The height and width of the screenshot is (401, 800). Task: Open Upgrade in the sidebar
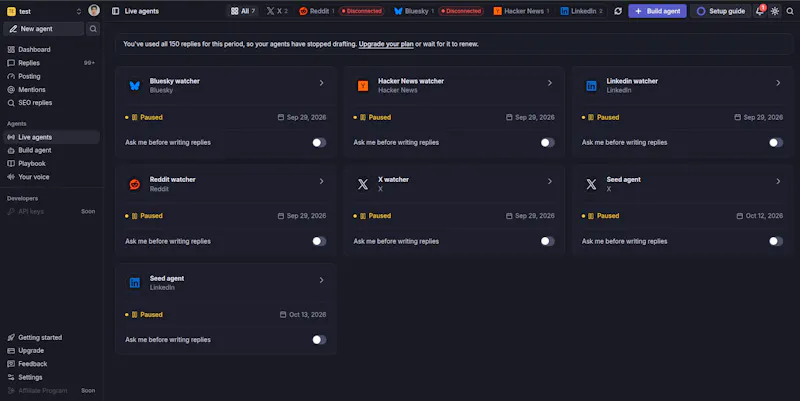pyautogui.click(x=52, y=350)
